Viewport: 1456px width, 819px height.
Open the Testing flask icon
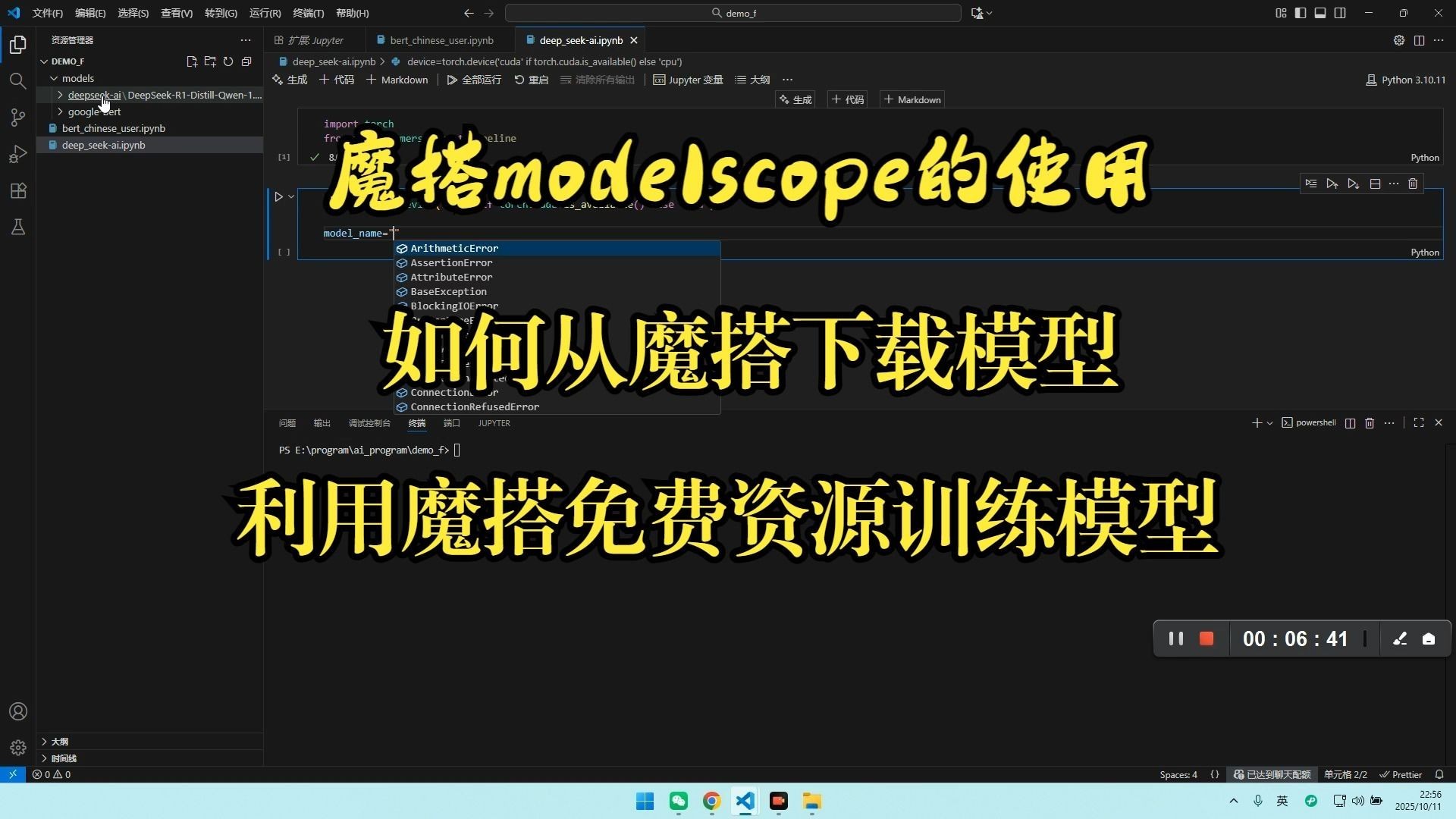pyautogui.click(x=18, y=227)
